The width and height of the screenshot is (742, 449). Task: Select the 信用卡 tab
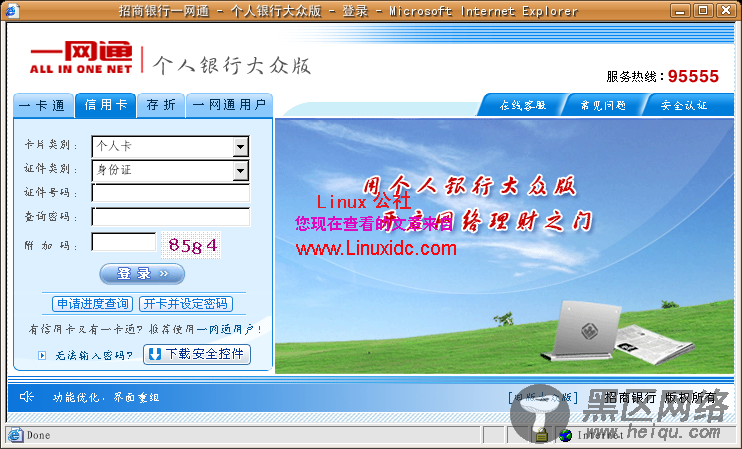click(x=106, y=105)
